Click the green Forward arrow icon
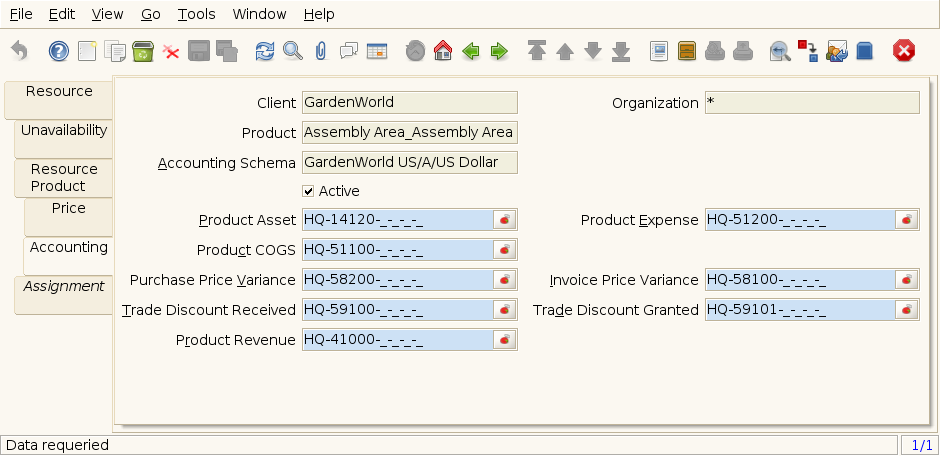 [499, 51]
